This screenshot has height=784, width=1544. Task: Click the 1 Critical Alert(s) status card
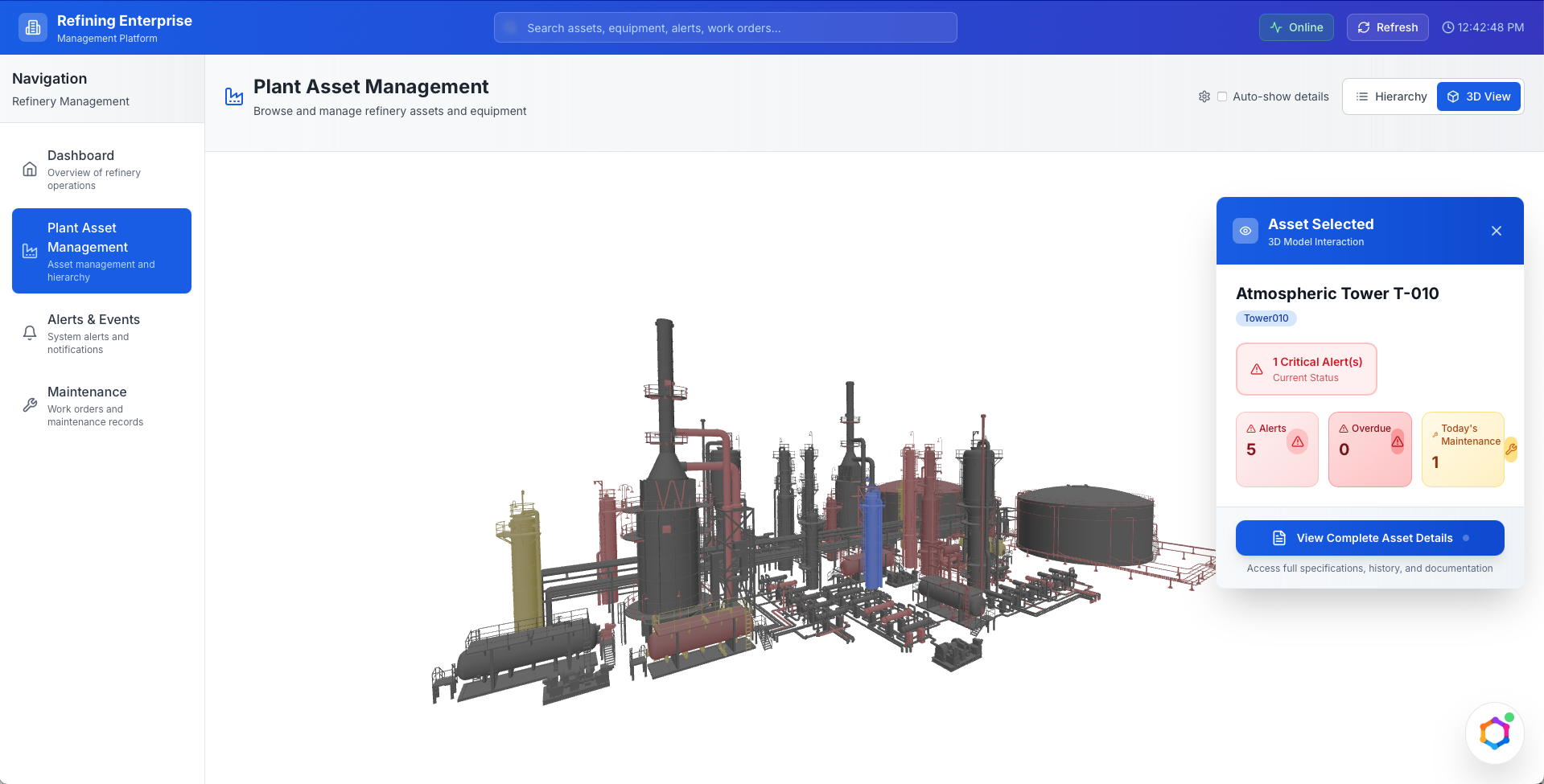pyautogui.click(x=1306, y=369)
